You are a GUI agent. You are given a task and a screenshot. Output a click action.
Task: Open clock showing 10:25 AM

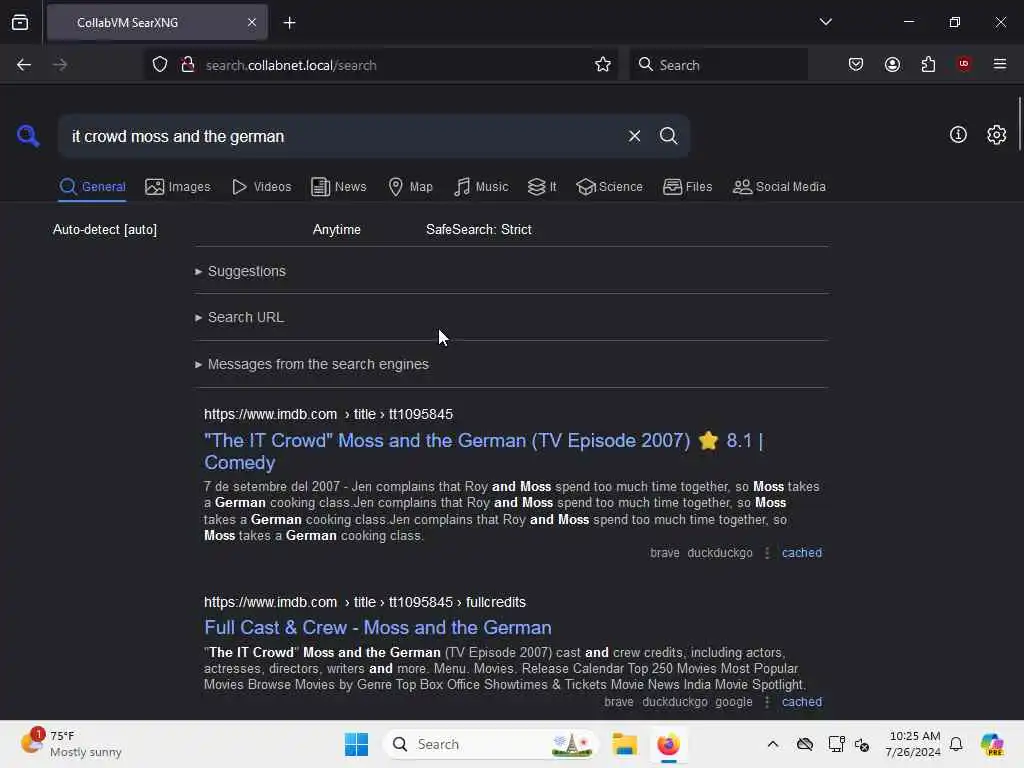[x=914, y=744]
